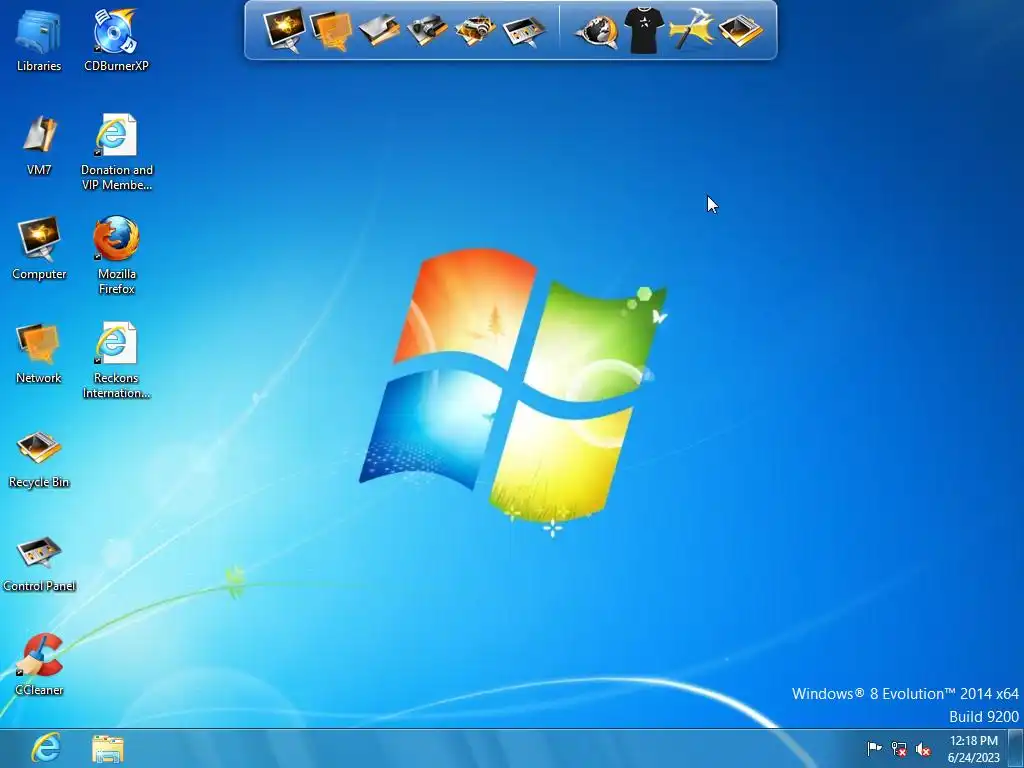
Task: Open the Reckons International shortcut
Action: pyautogui.click(x=116, y=359)
